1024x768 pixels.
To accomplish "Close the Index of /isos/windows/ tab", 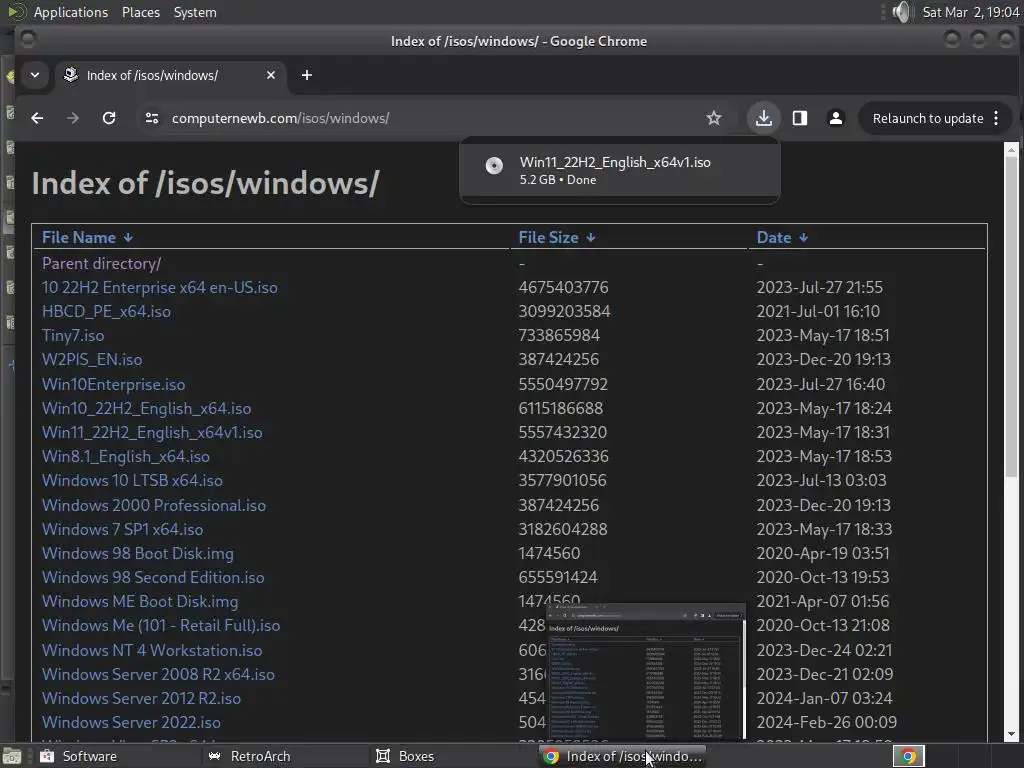I will click(x=271, y=75).
